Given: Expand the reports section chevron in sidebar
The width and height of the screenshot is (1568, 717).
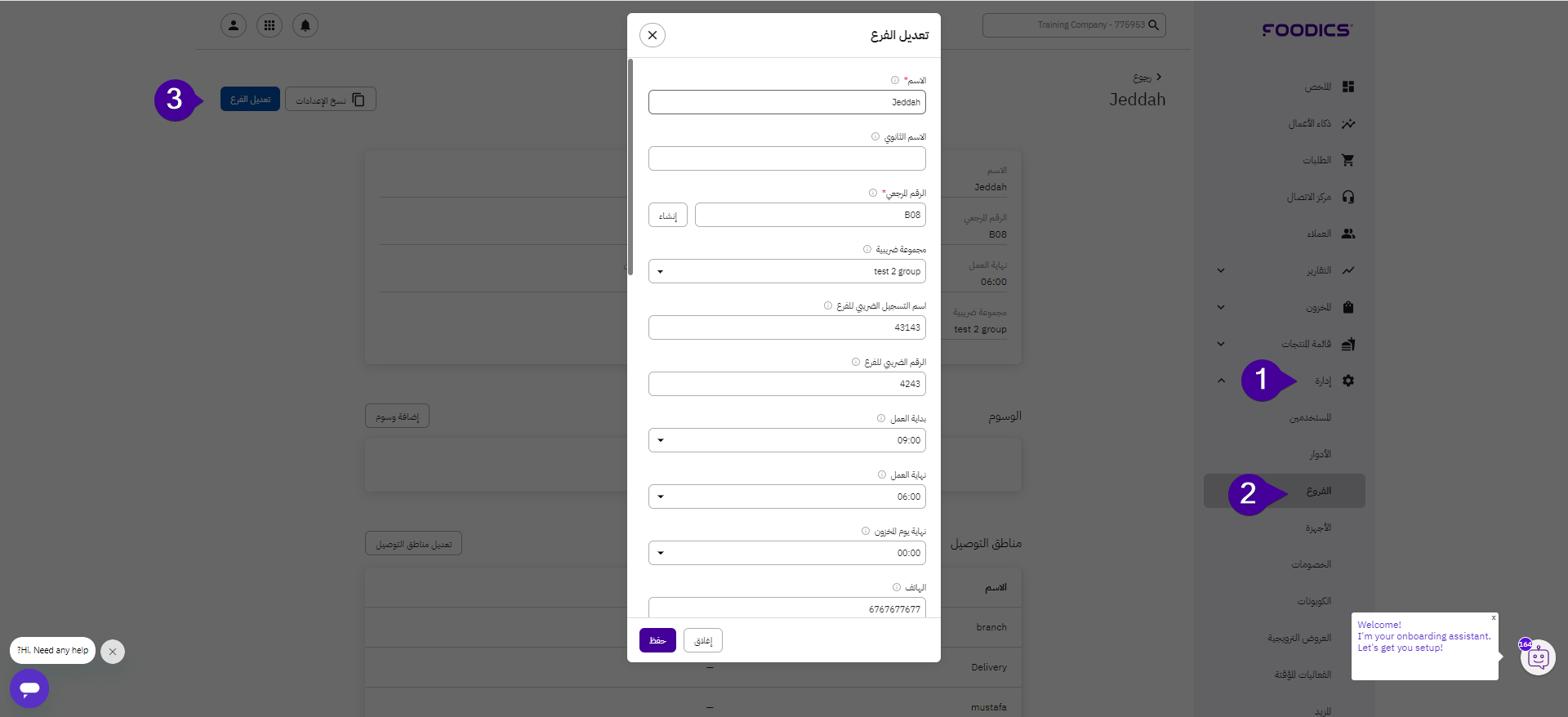Looking at the screenshot, I should [1221, 270].
